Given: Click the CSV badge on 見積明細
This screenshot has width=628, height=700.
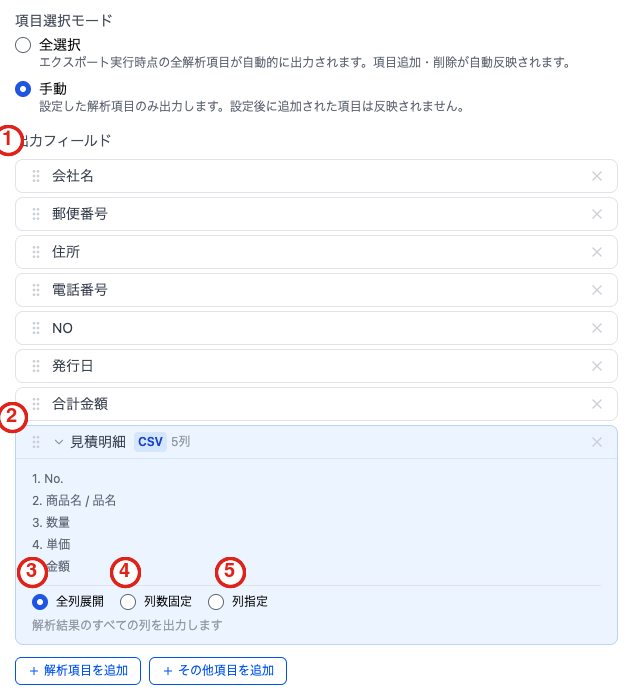Looking at the screenshot, I should 150,442.
